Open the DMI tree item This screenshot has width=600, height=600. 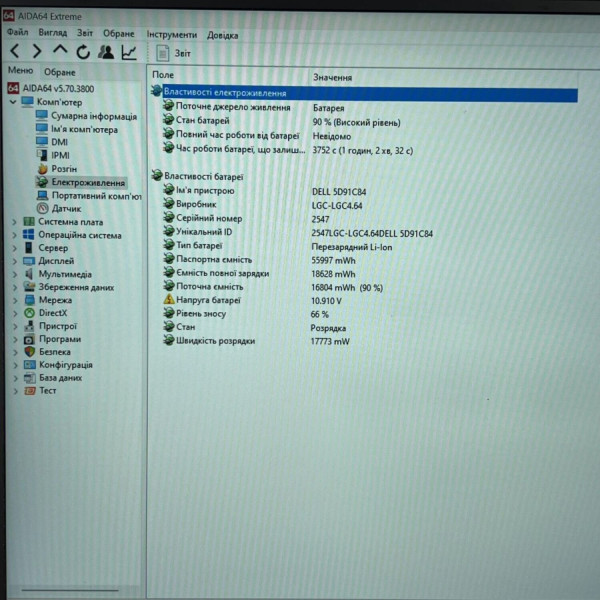52,142
